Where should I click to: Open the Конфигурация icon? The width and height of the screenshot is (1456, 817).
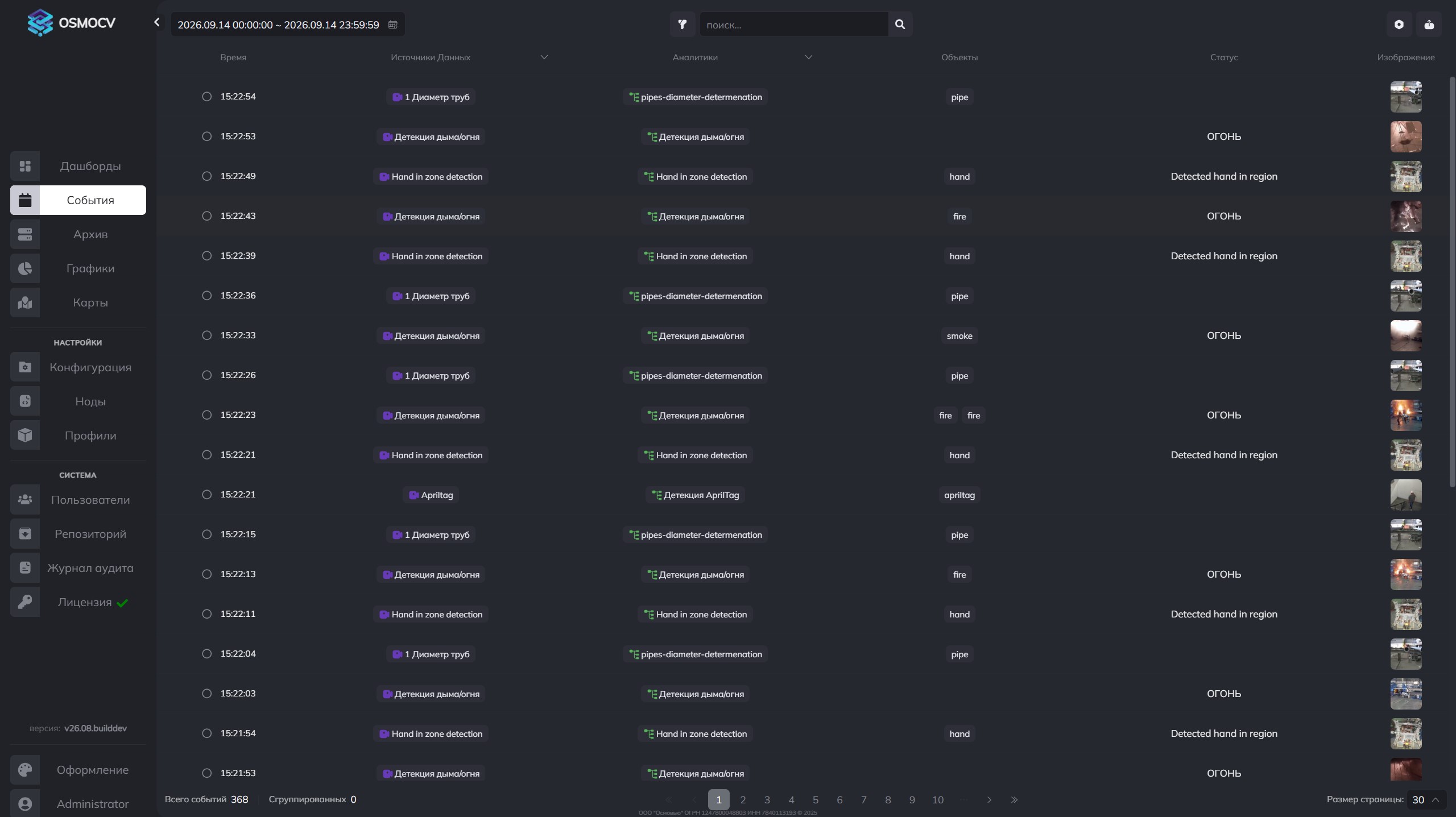(25, 367)
